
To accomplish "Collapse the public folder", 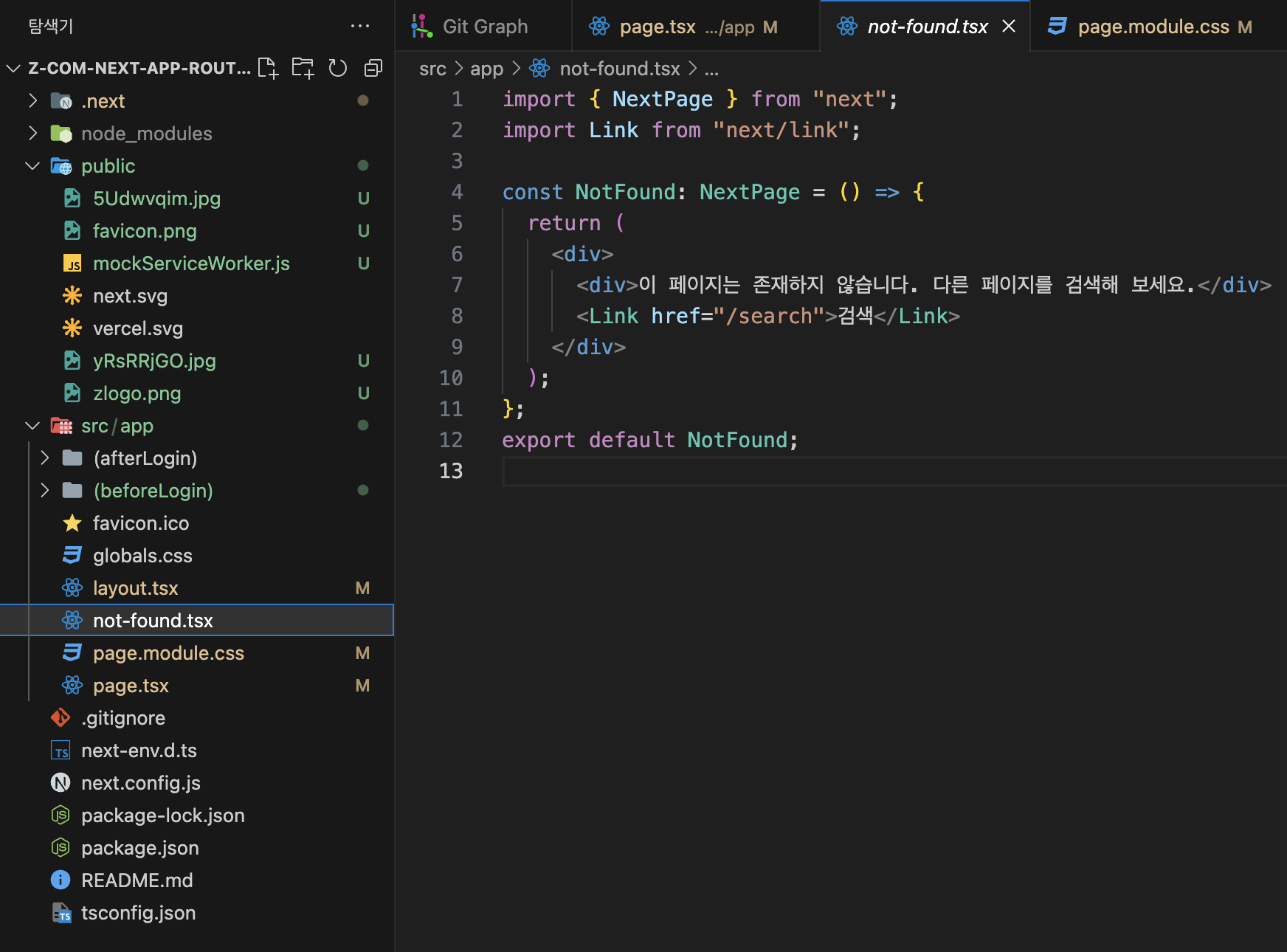I will click(x=32, y=166).
